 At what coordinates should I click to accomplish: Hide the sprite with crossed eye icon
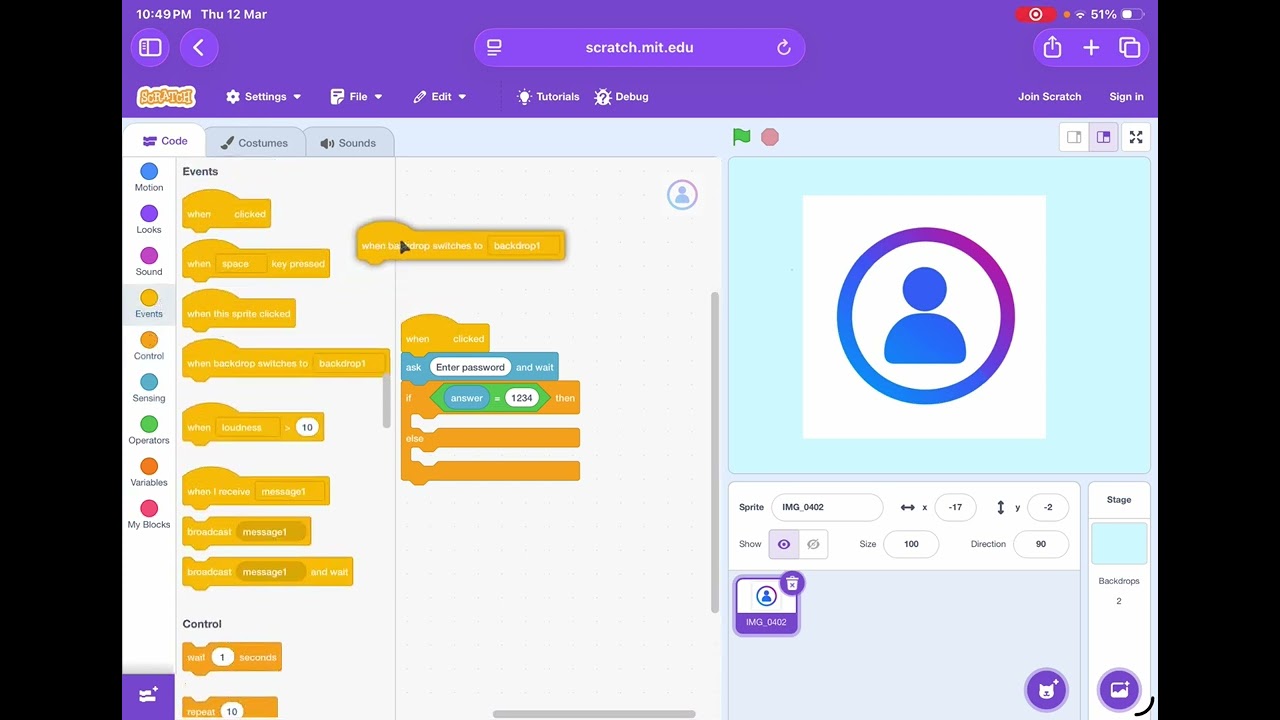pos(813,544)
